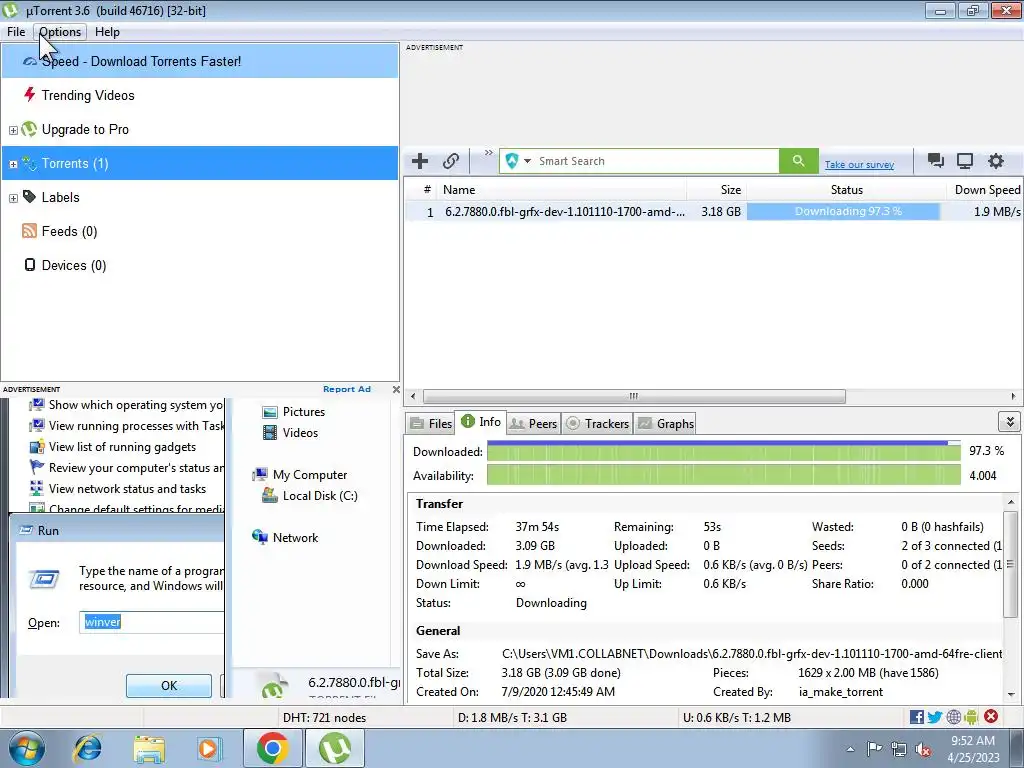Collapse the detailed info pane chevron

click(x=1009, y=422)
